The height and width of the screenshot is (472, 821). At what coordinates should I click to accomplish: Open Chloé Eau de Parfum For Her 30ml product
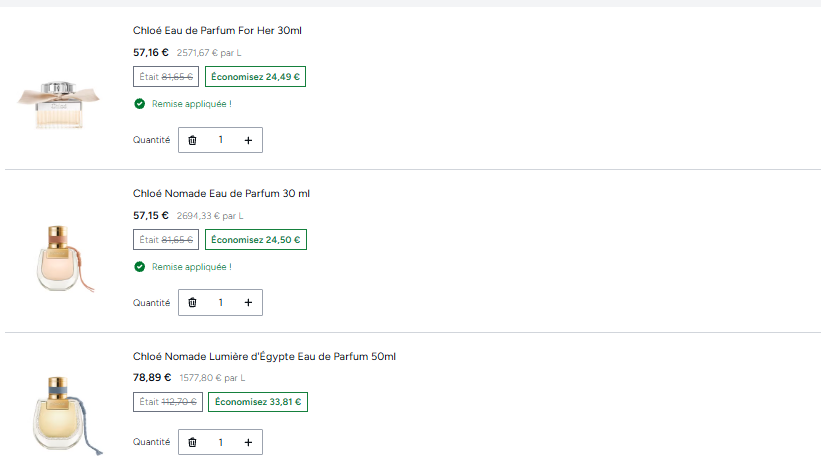(x=217, y=30)
